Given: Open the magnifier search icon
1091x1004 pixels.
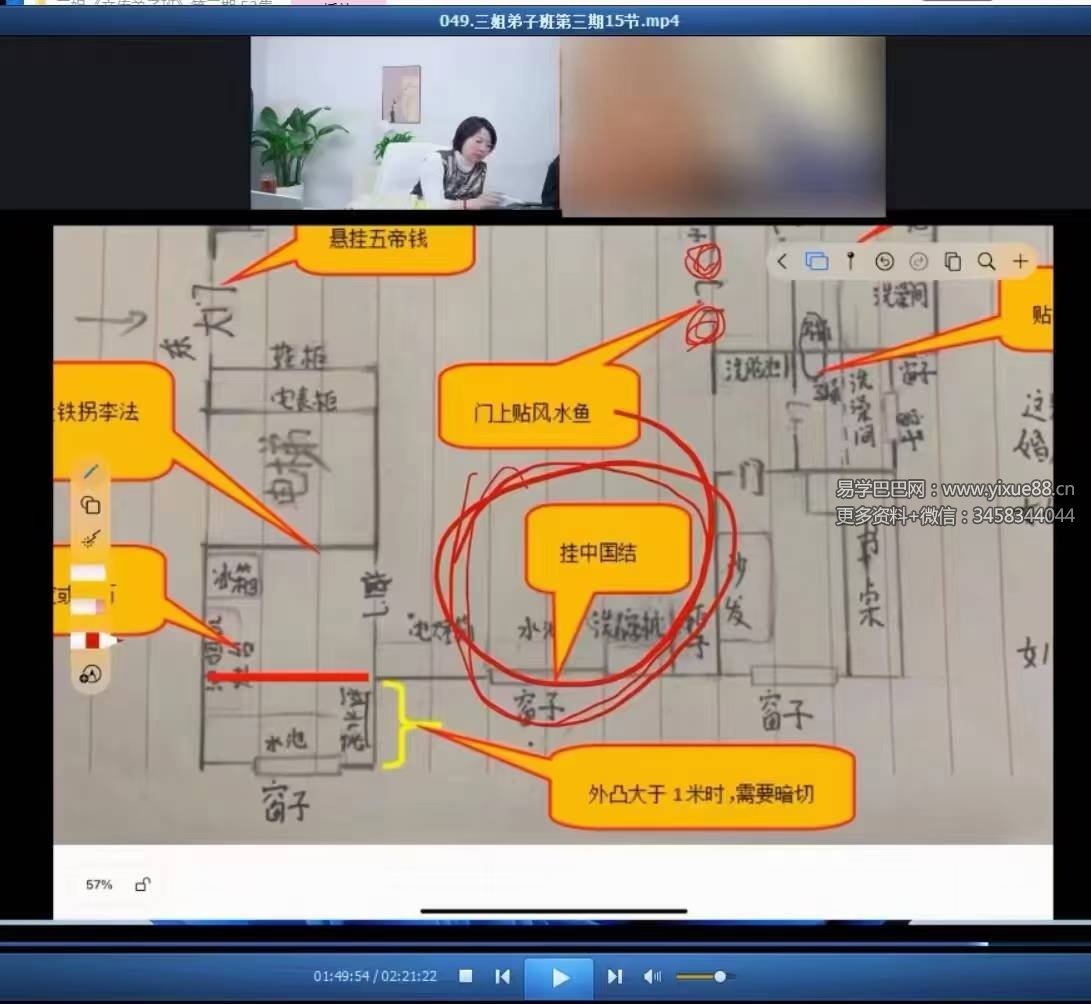Looking at the screenshot, I should [986, 262].
